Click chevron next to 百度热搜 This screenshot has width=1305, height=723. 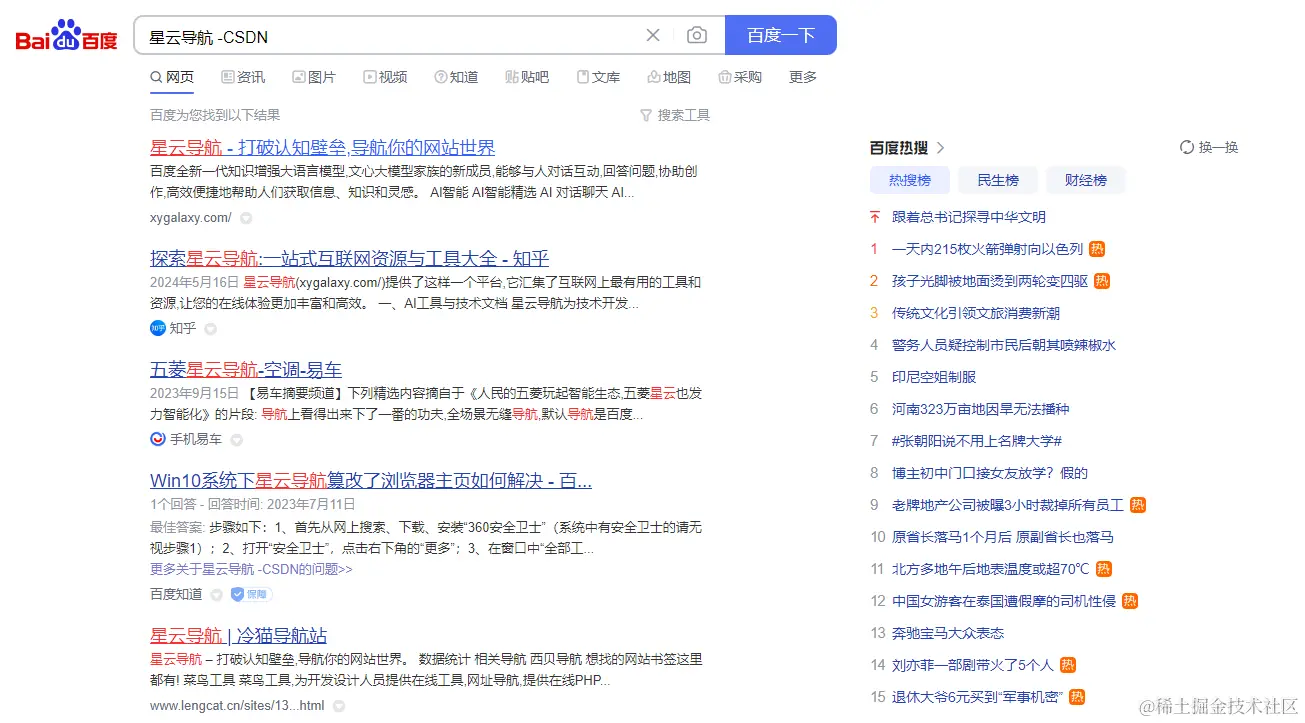point(940,148)
